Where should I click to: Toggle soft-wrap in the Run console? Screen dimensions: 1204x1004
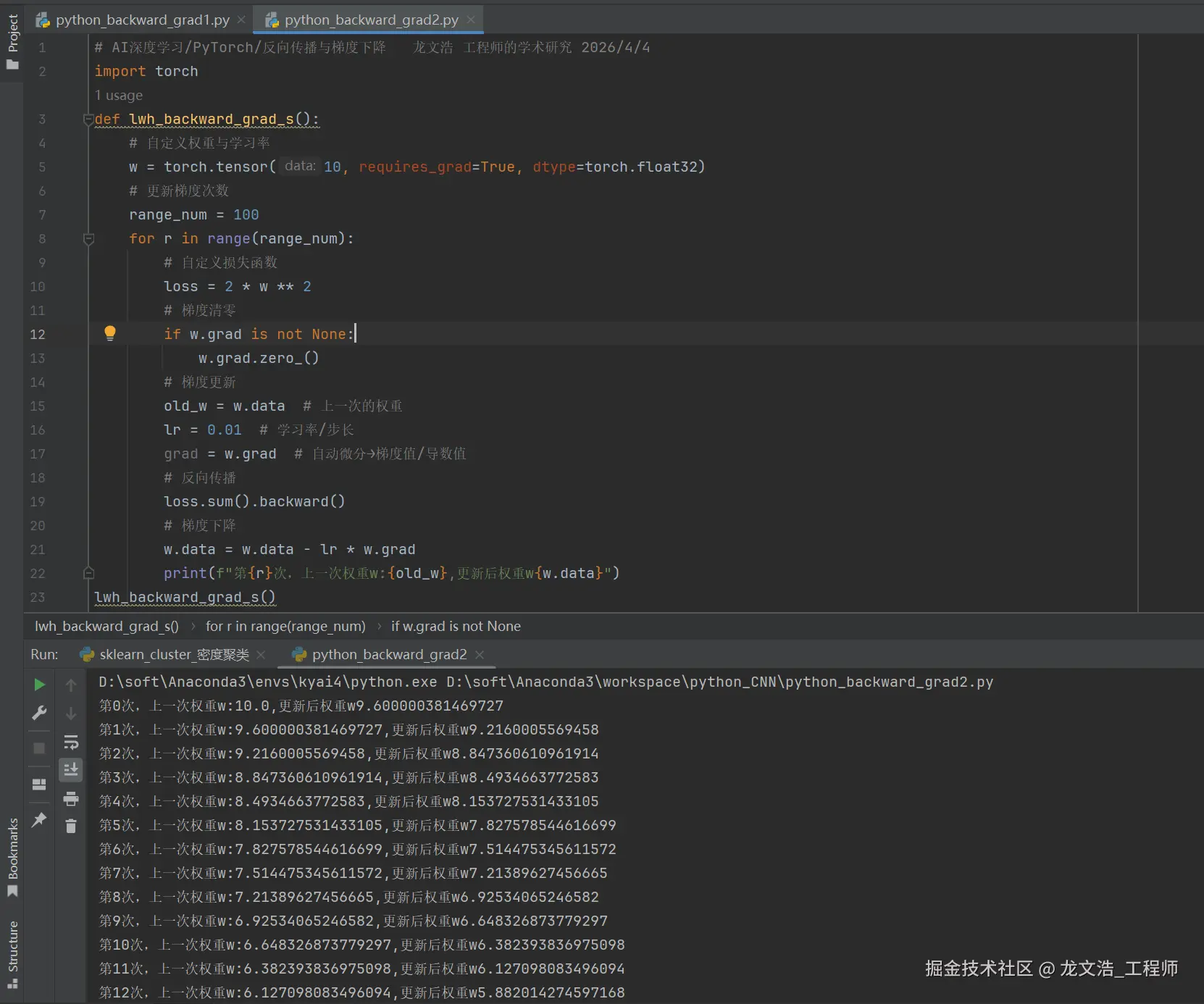pos(71,742)
